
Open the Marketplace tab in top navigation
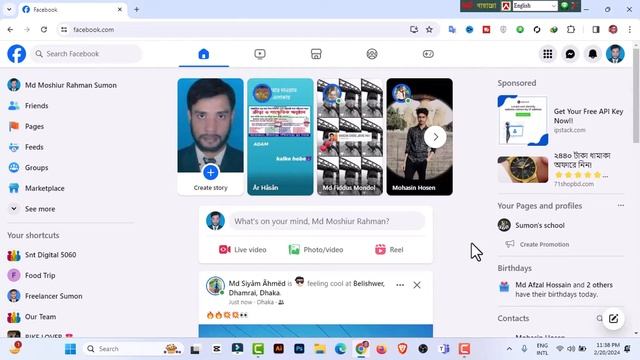pos(316,54)
